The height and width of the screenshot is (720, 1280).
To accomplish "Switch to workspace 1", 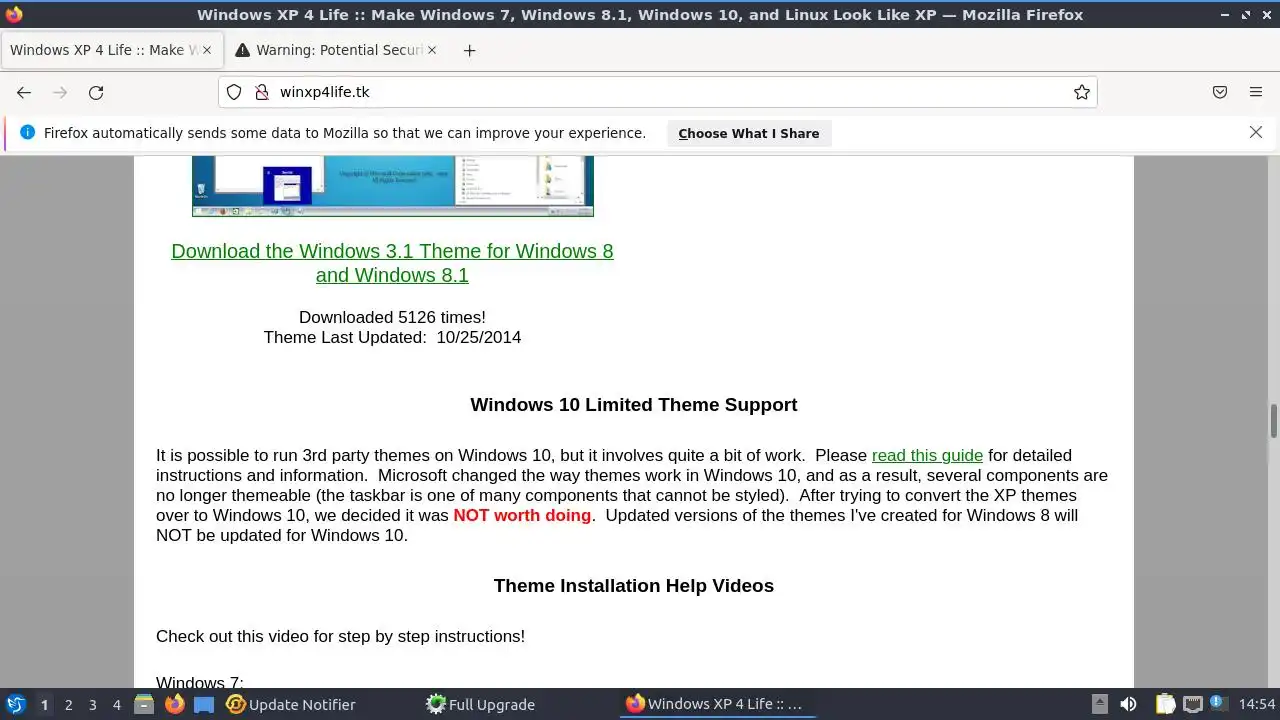I will 44,705.
